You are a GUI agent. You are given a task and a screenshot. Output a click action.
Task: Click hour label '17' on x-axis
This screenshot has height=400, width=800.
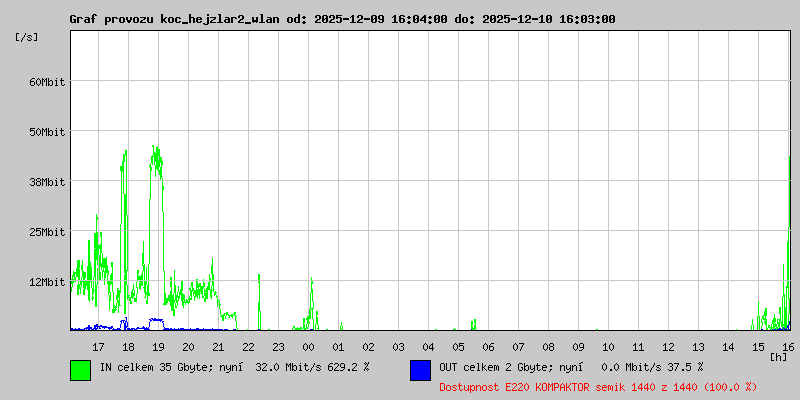[98, 347]
